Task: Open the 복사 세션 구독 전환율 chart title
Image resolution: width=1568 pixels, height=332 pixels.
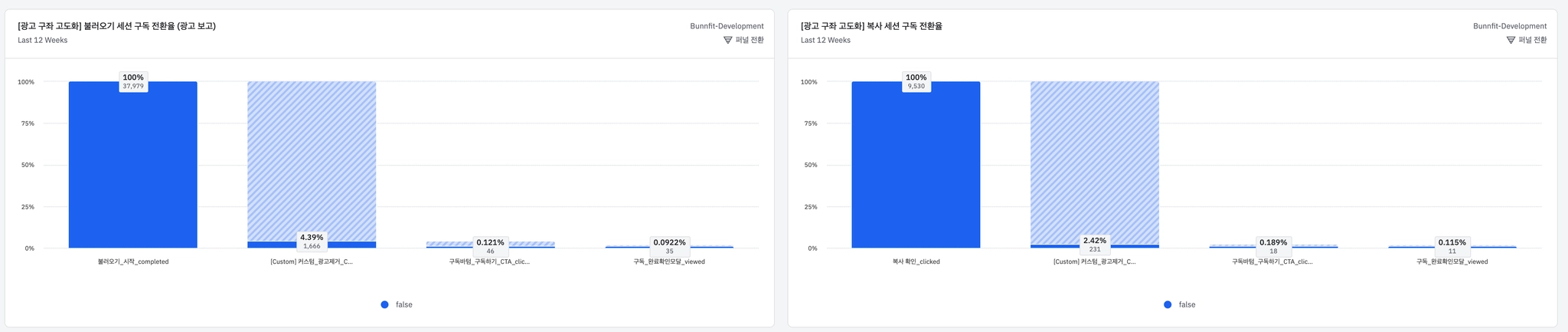Action: (871, 26)
